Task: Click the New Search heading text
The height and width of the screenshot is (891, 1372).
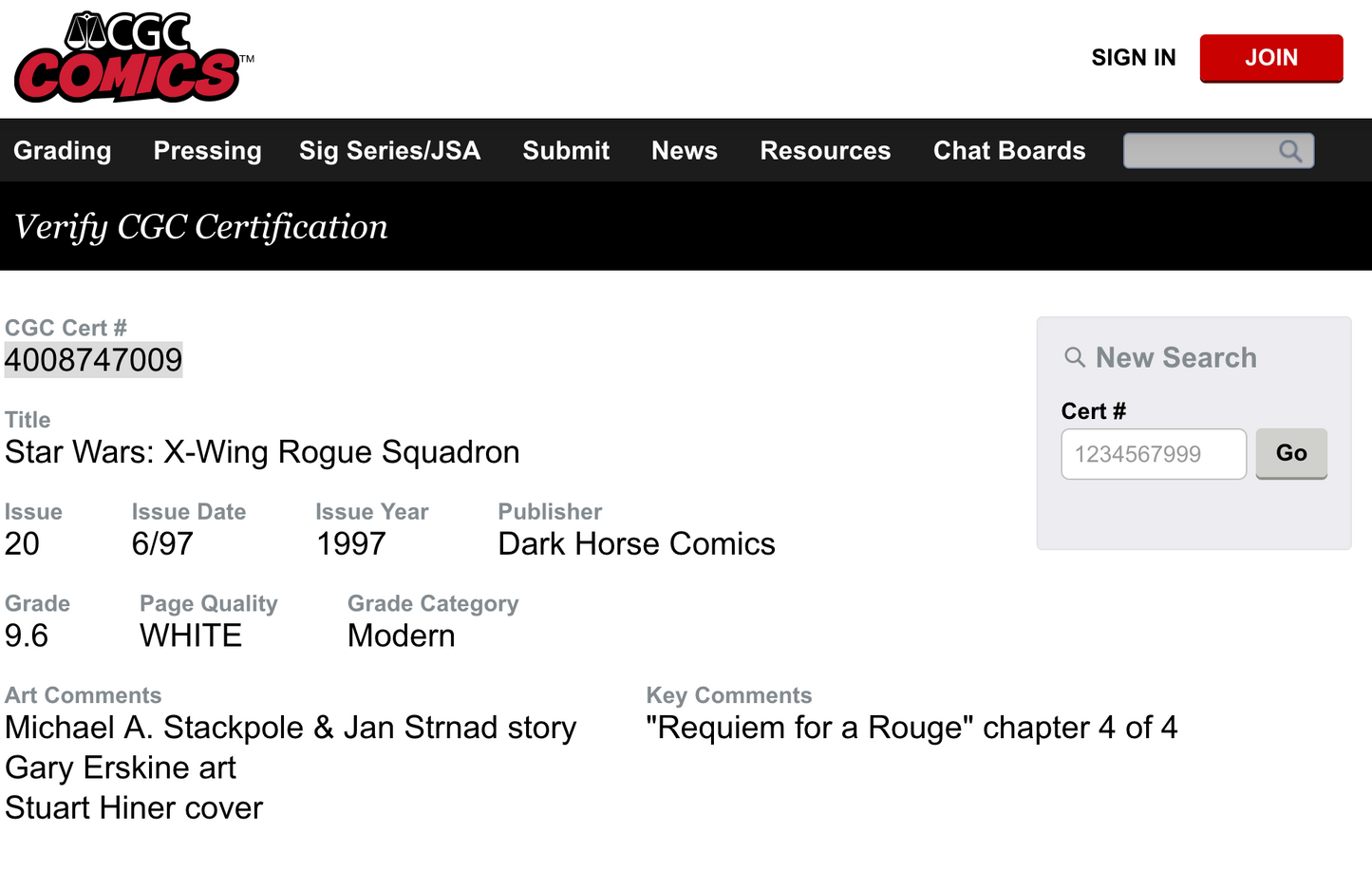Action: (1175, 358)
